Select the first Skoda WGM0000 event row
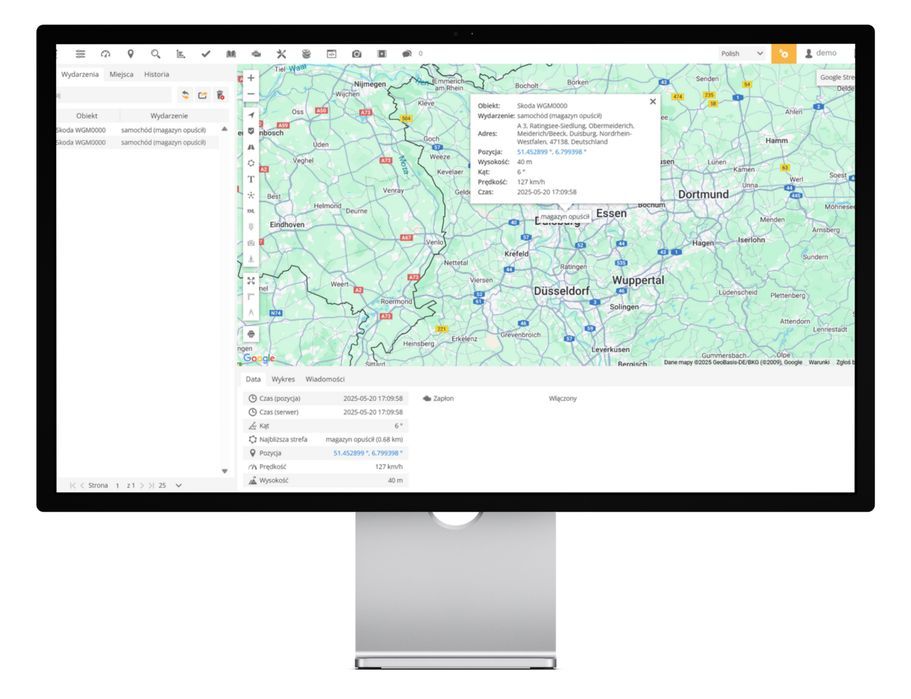911x699 pixels. (x=137, y=130)
